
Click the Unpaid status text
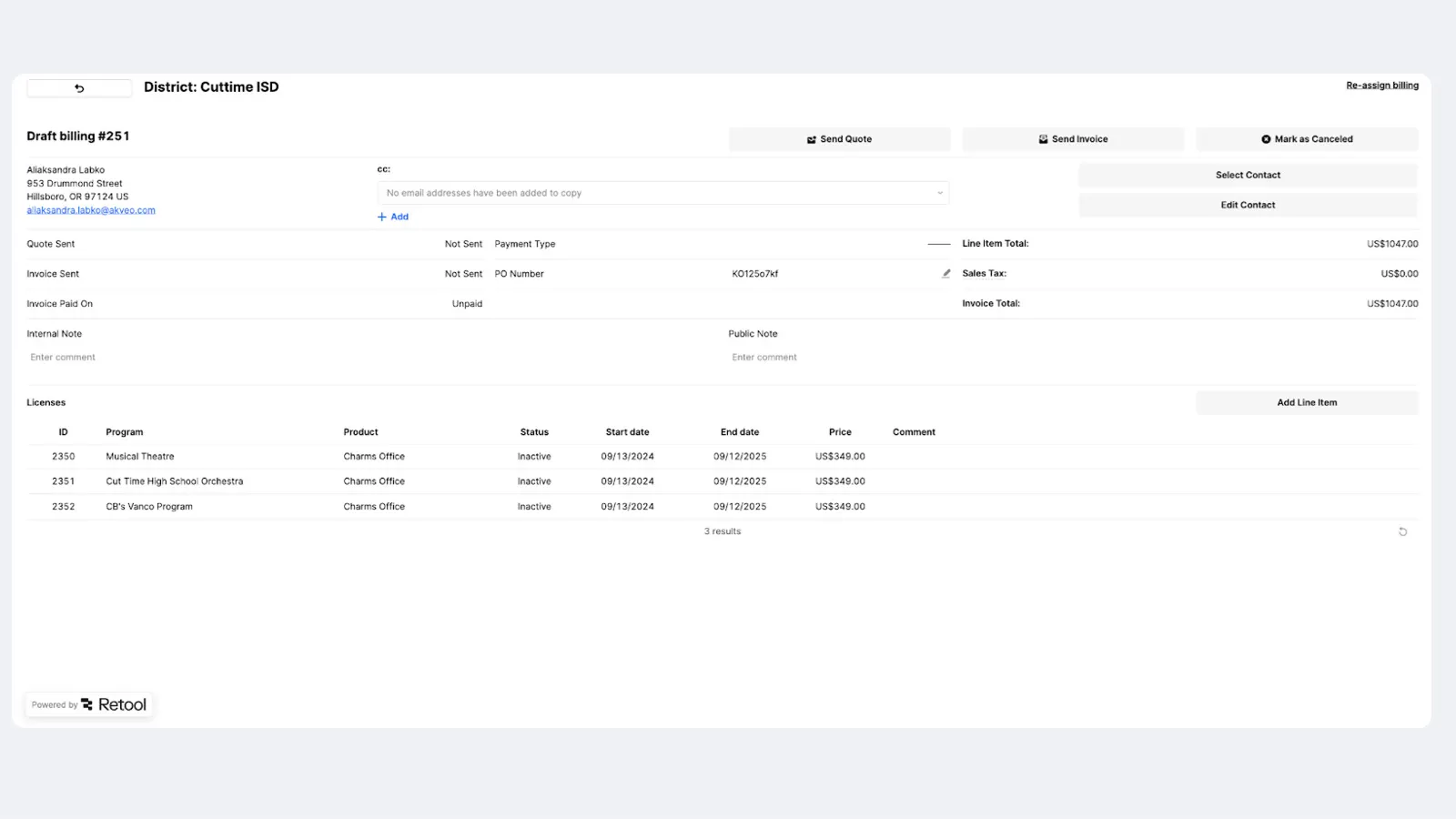pos(467,304)
